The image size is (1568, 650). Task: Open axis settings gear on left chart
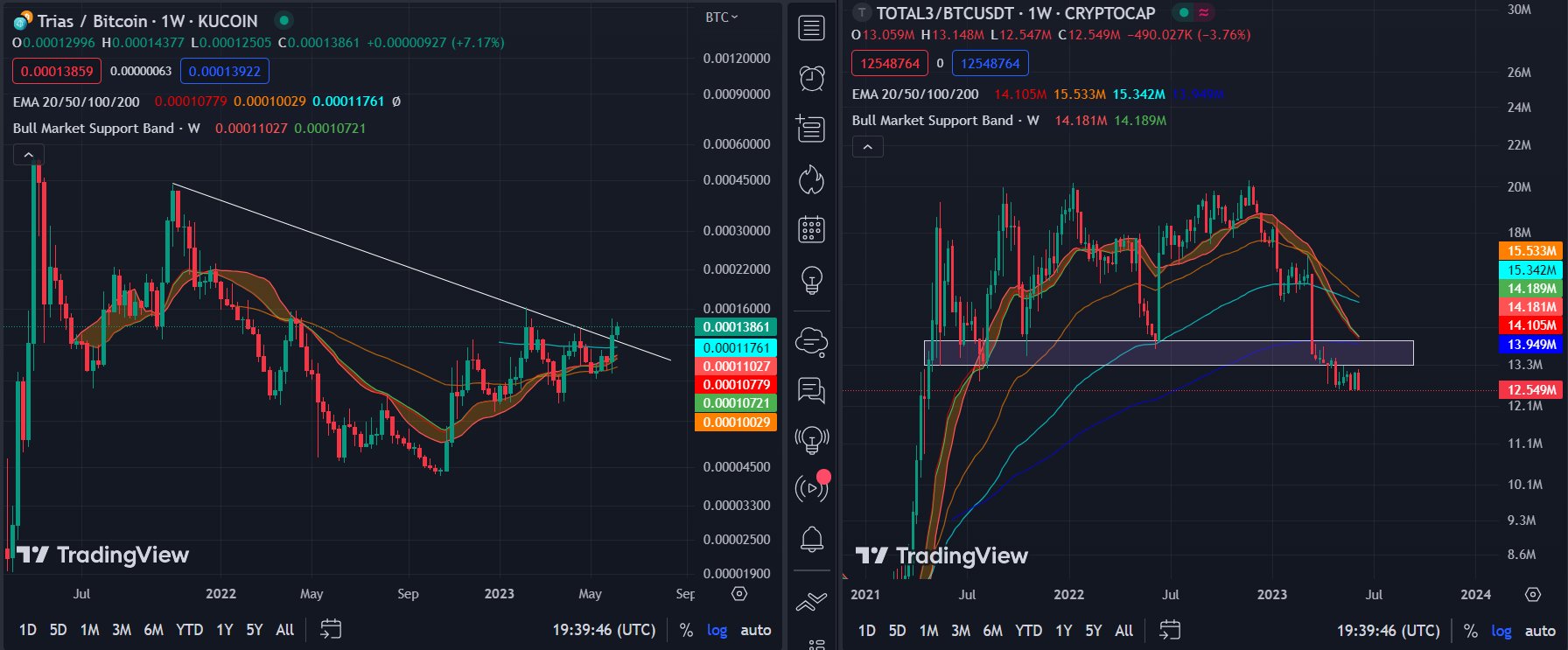pyautogui.click(x=739, y=593)
